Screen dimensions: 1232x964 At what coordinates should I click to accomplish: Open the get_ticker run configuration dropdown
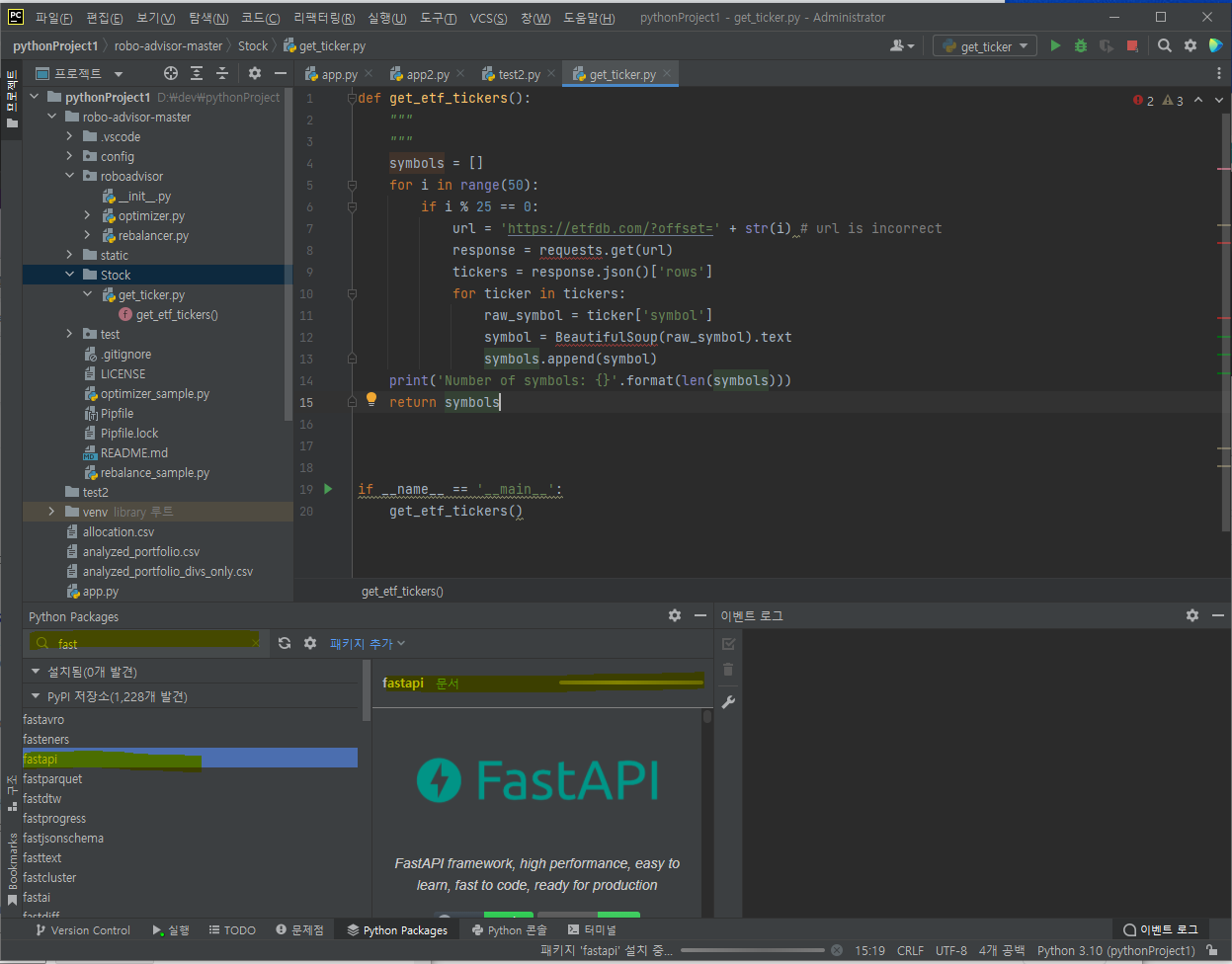point(985,45)
